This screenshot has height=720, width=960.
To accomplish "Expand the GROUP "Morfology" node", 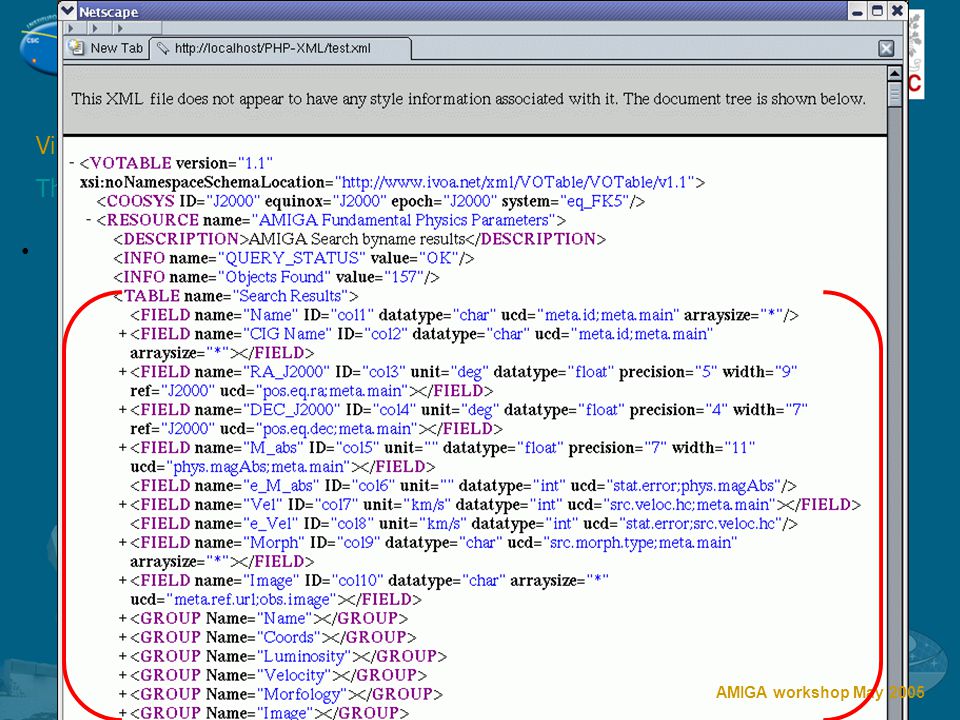I will point(122,695).
